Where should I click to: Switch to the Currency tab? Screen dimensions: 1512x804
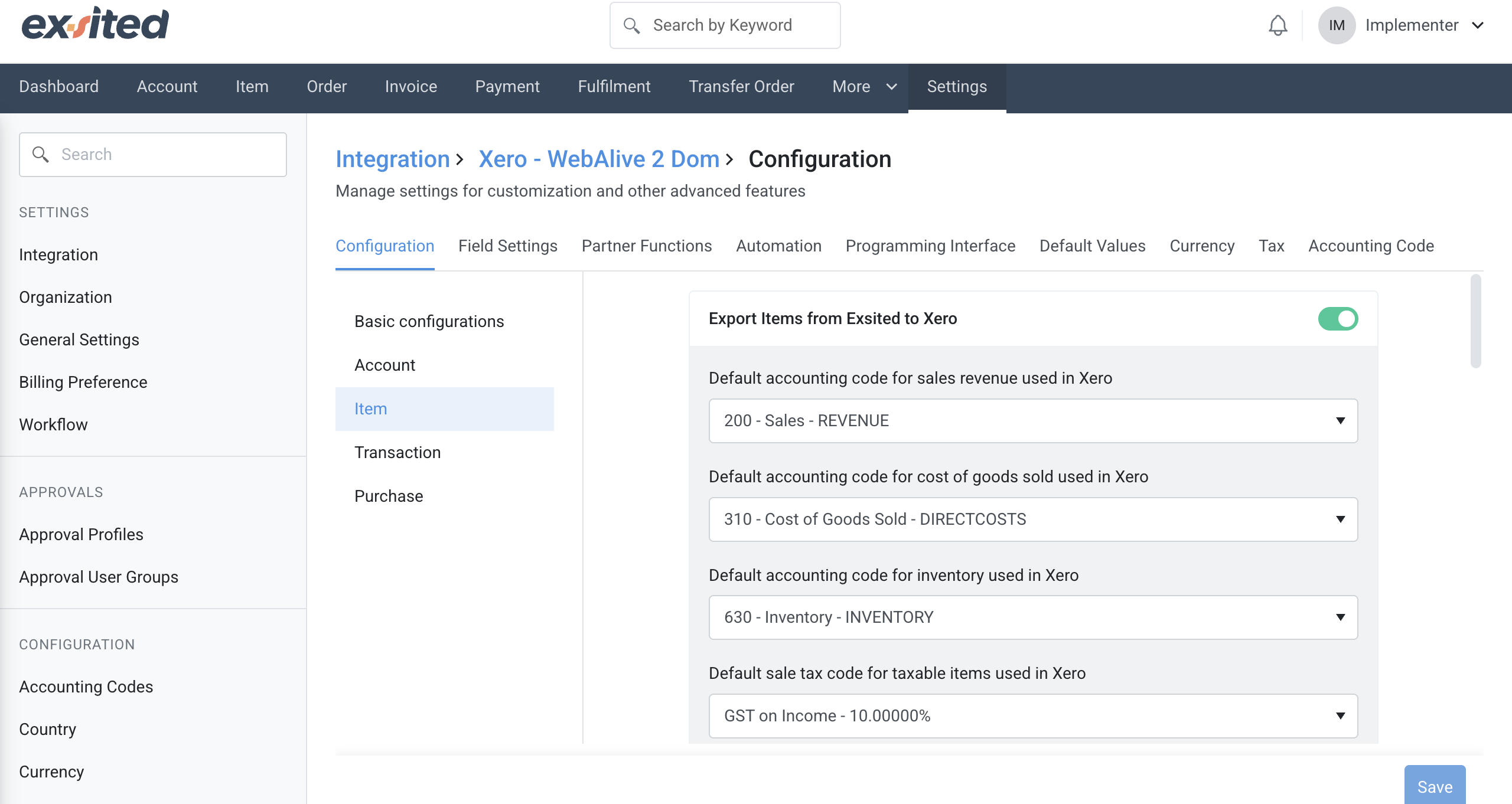pyautogui.click(x=1202, y=246)
